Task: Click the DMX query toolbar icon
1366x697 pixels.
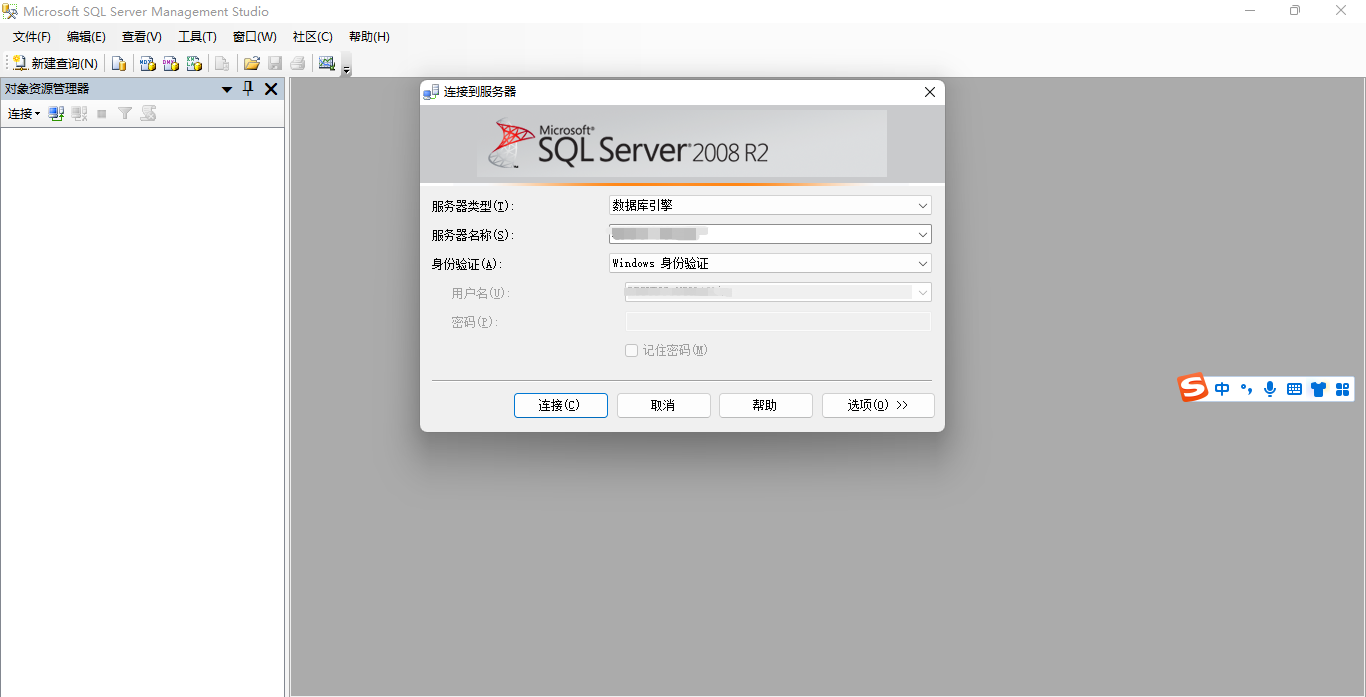Action: tap(171, 64)
